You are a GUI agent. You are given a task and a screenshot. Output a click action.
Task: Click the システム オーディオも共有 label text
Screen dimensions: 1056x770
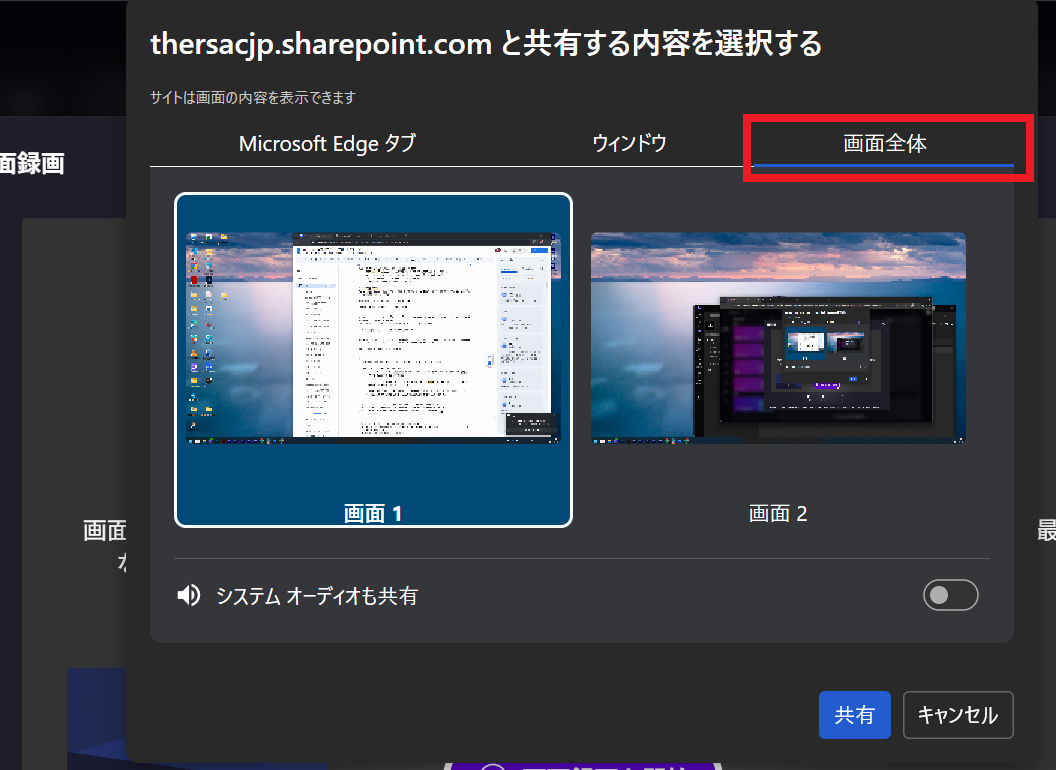317,597
